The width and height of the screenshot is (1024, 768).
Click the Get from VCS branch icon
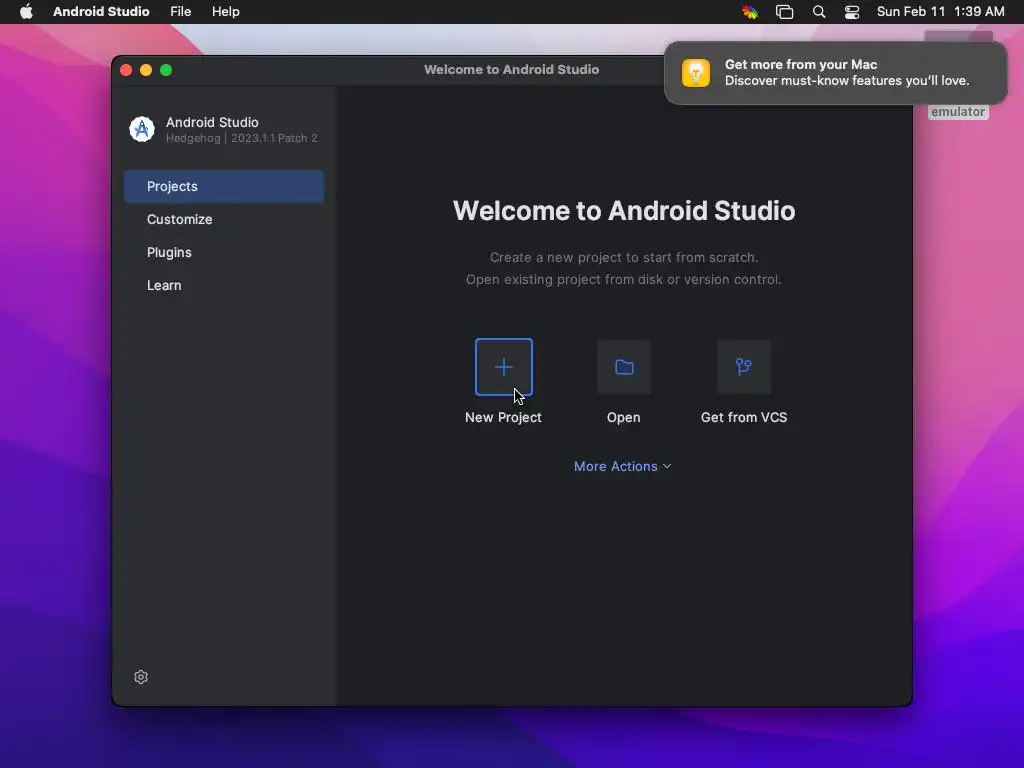(x=744, y=367)
